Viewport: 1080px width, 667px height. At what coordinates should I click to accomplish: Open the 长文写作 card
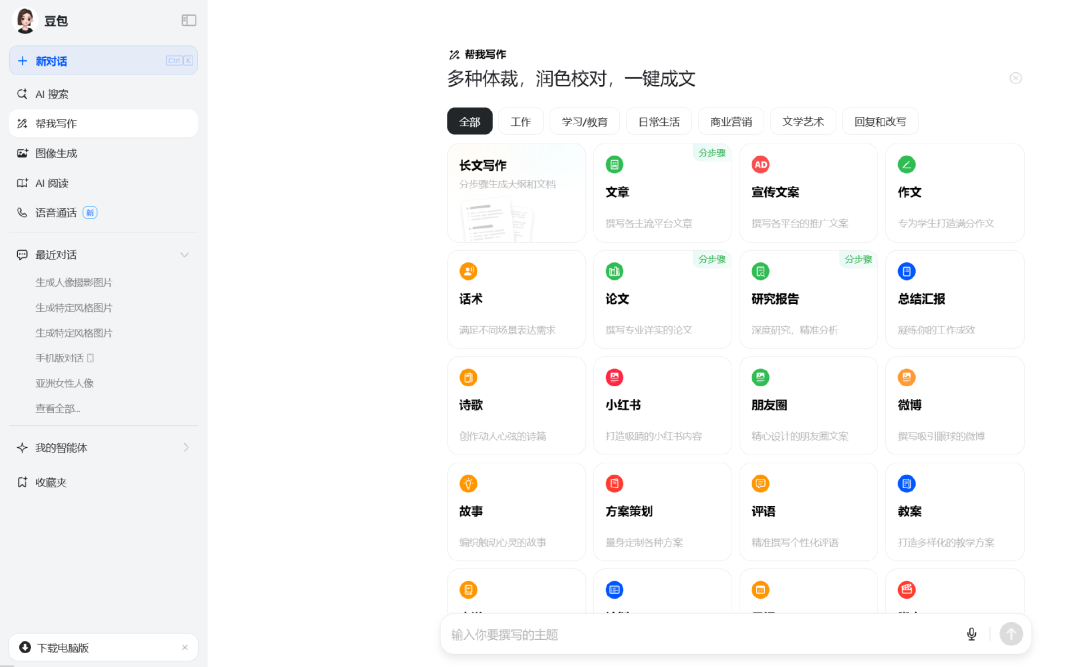coord(517,193)
